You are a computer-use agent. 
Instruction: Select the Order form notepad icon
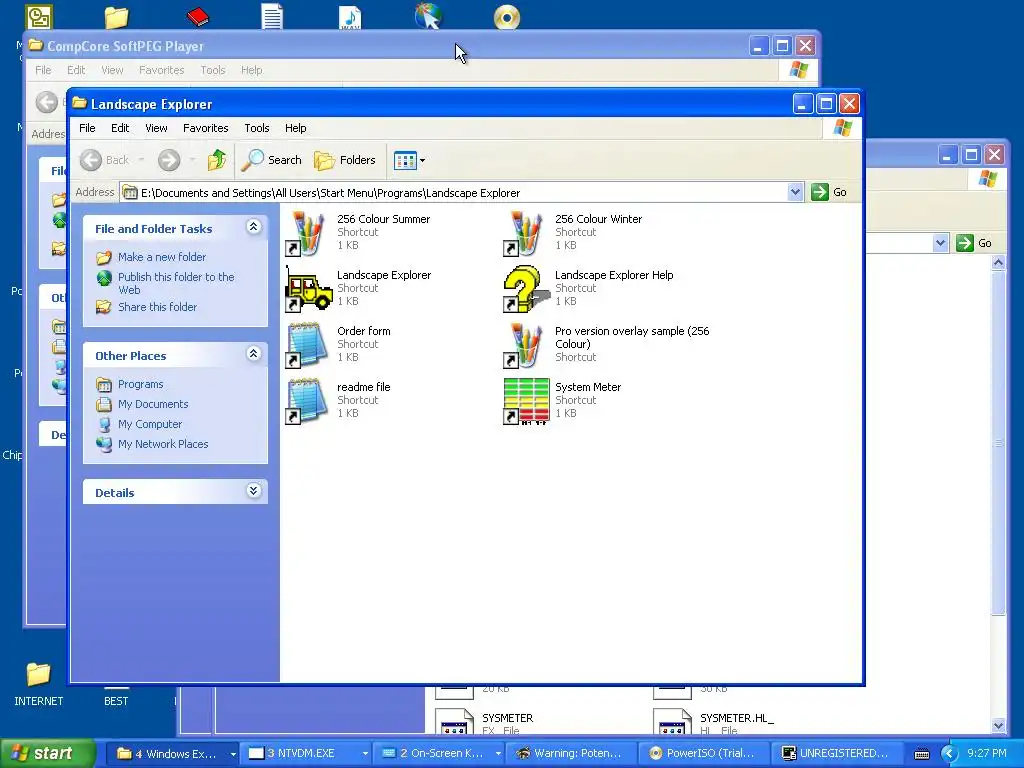[x=306, y=345]
